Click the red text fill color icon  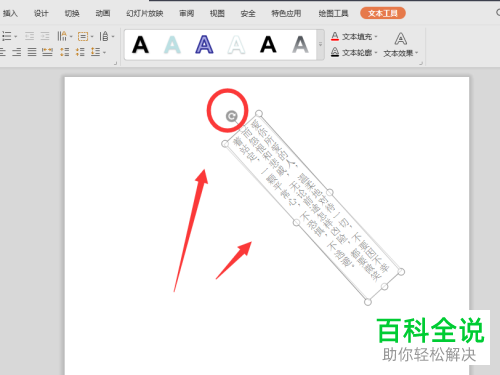click(335, 36)
